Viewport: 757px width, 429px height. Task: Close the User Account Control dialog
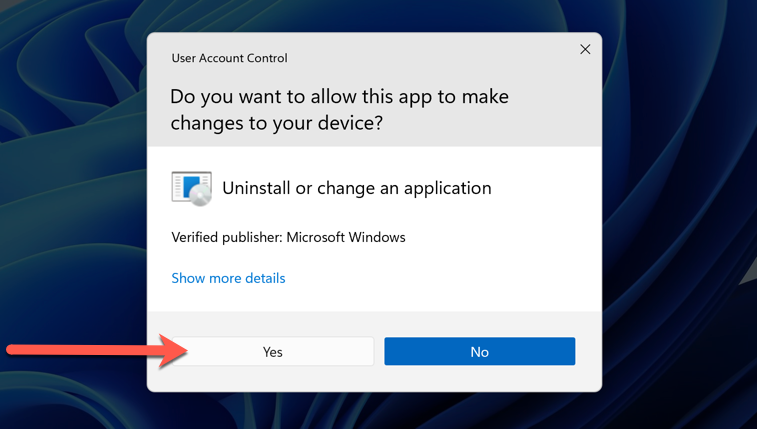pos(585,49)
